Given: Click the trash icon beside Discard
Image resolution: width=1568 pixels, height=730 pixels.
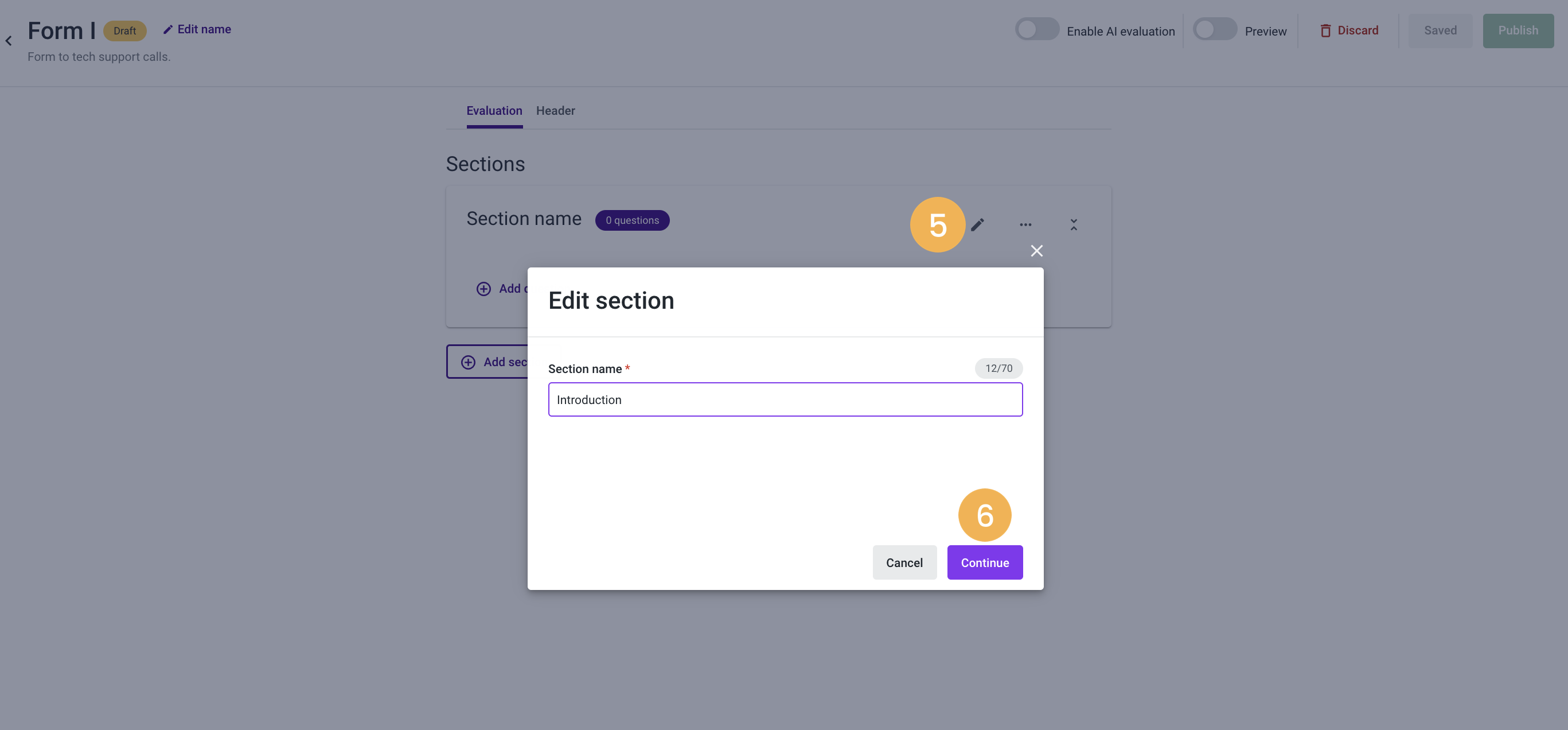Looking at the screenshot, I should point(1325,30).
